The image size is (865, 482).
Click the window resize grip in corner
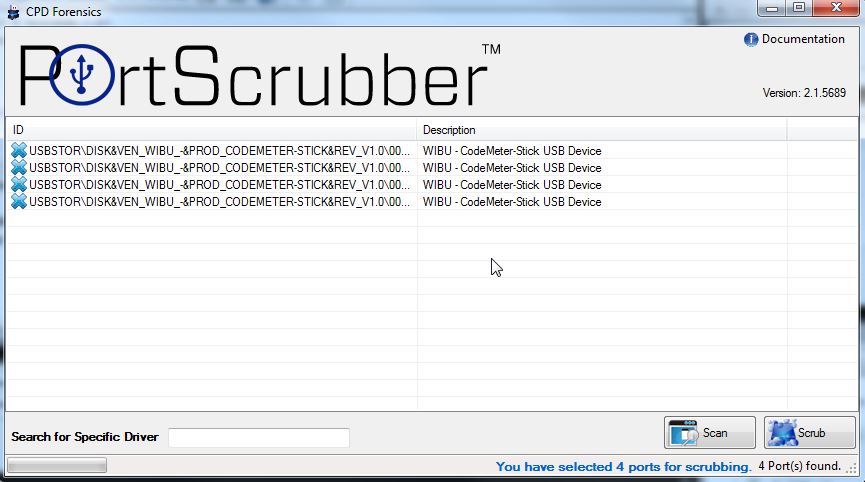coord(853,468)
